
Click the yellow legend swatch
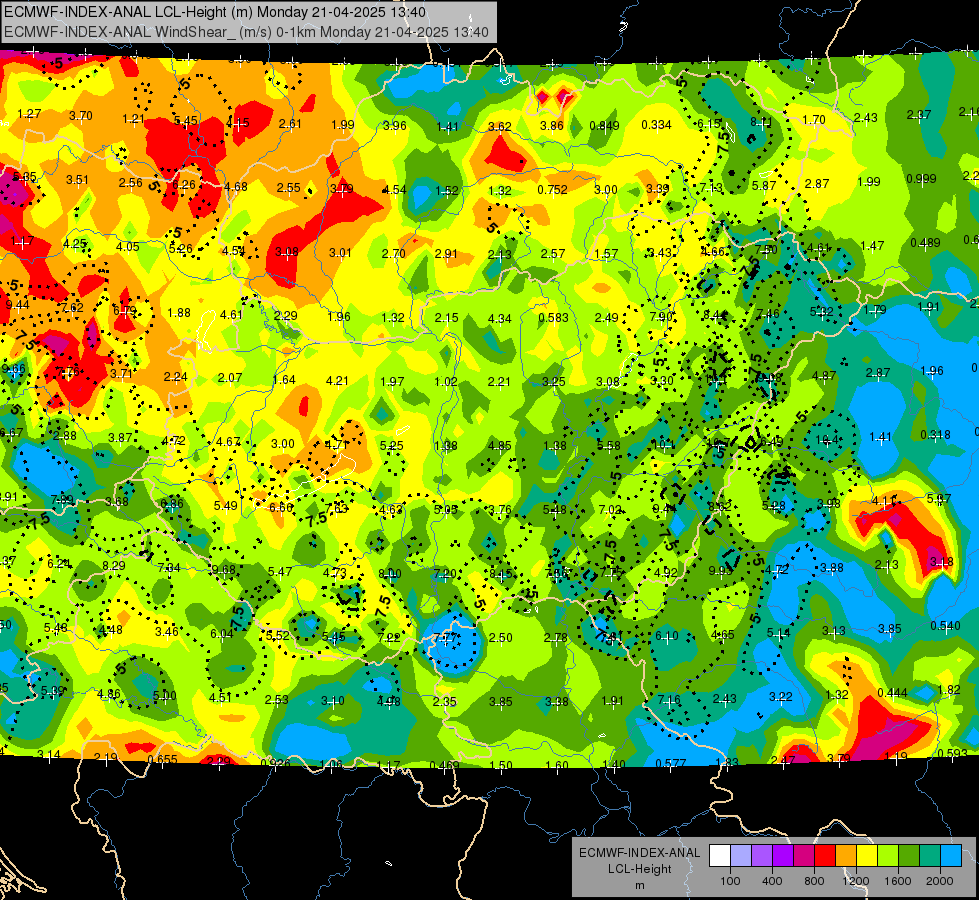click(x=867, y=856)
